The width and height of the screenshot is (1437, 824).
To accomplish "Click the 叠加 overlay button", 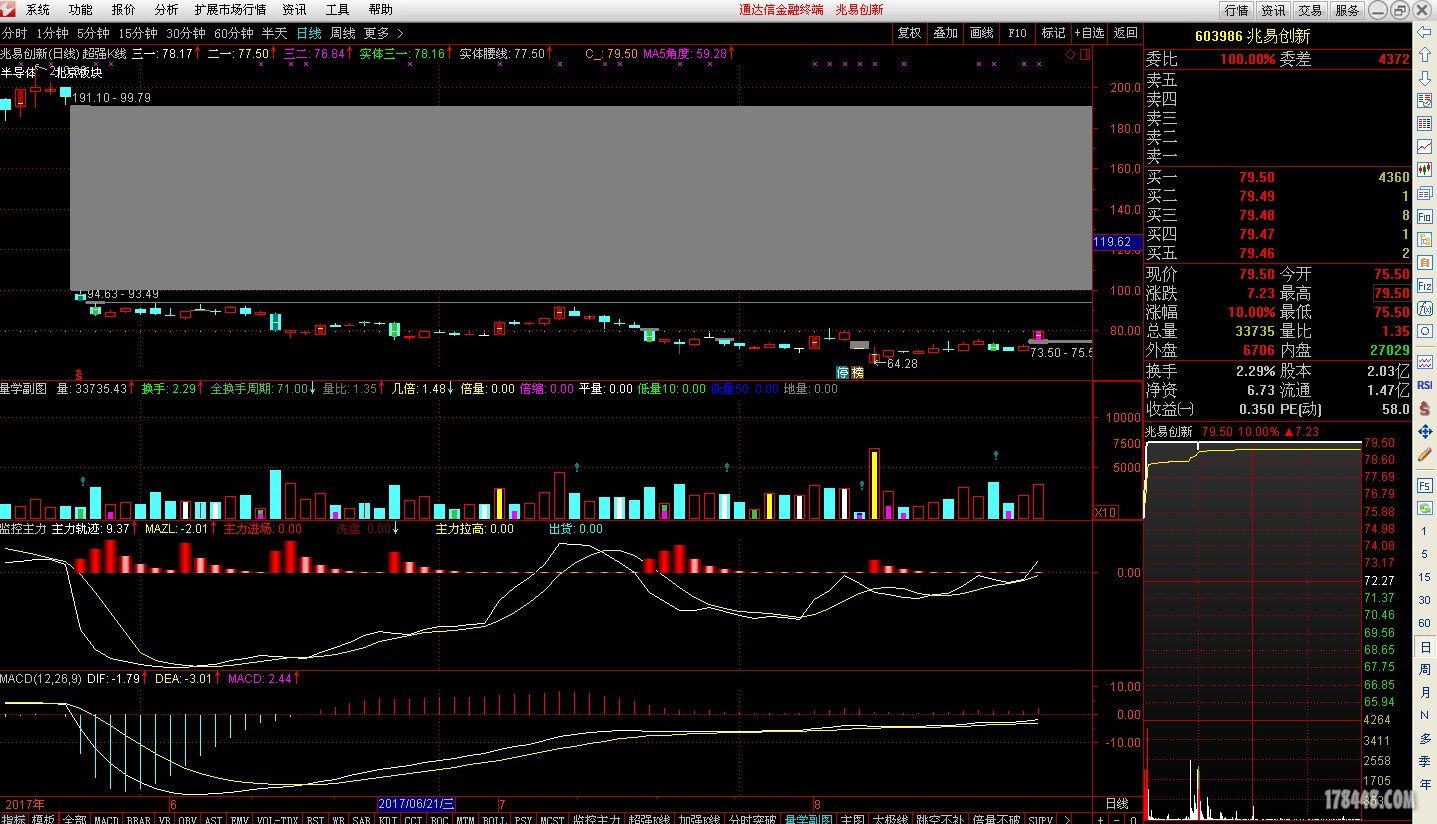I will (x=945, y=33).
